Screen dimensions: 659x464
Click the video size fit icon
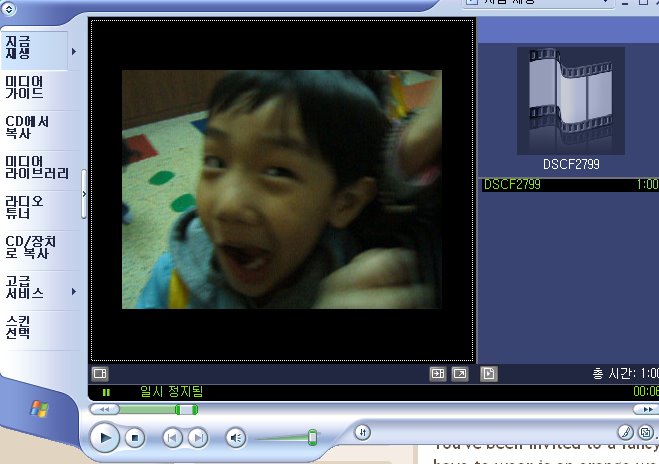[437, 373]
